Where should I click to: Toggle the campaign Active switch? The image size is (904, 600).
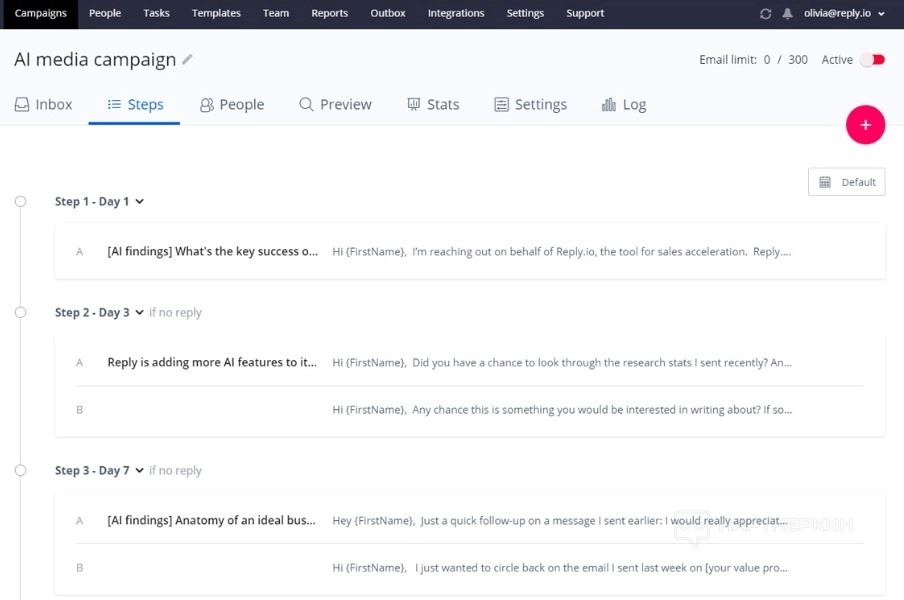873,60
